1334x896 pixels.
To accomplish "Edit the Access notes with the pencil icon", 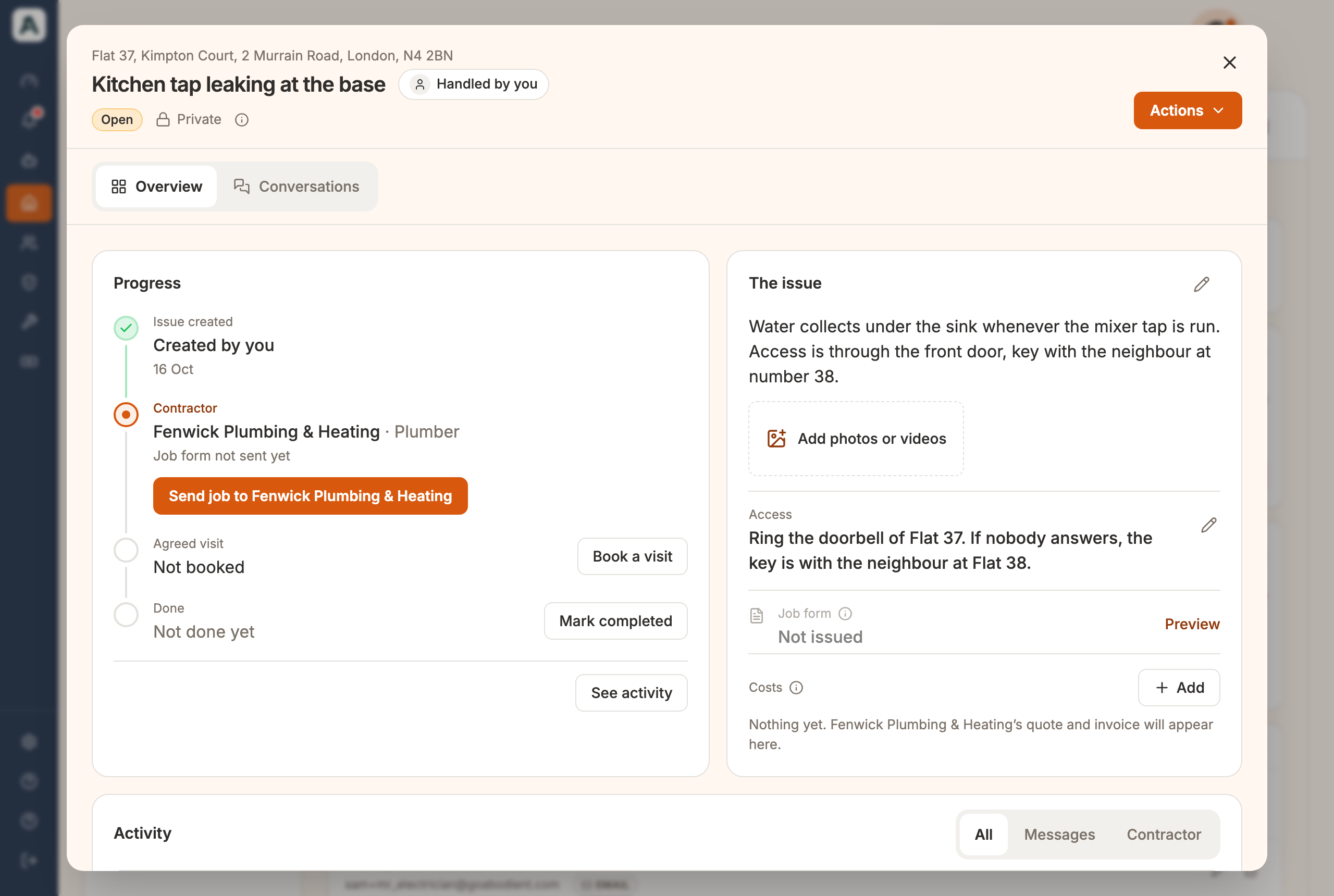I will pos(1208,525).
